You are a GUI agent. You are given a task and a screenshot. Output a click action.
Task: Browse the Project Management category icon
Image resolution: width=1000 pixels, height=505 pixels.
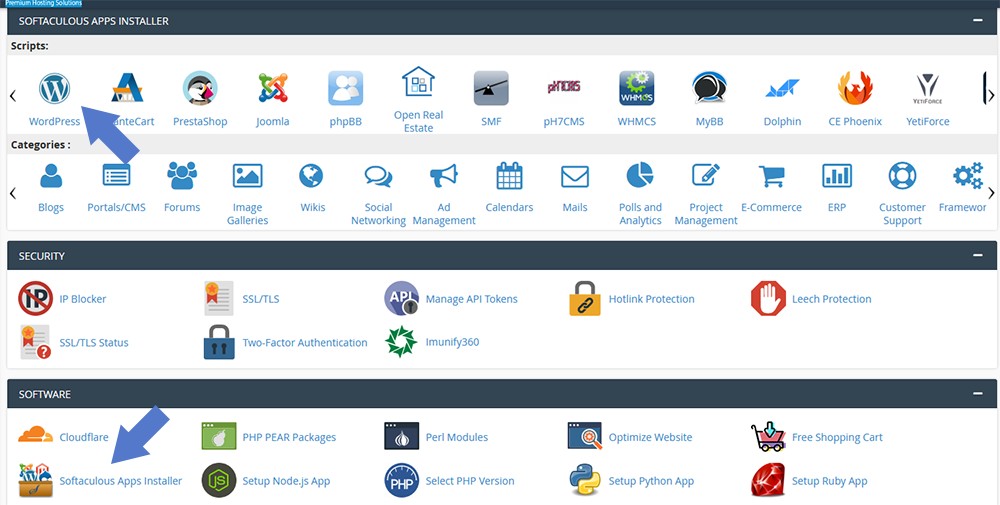(706, 175)
